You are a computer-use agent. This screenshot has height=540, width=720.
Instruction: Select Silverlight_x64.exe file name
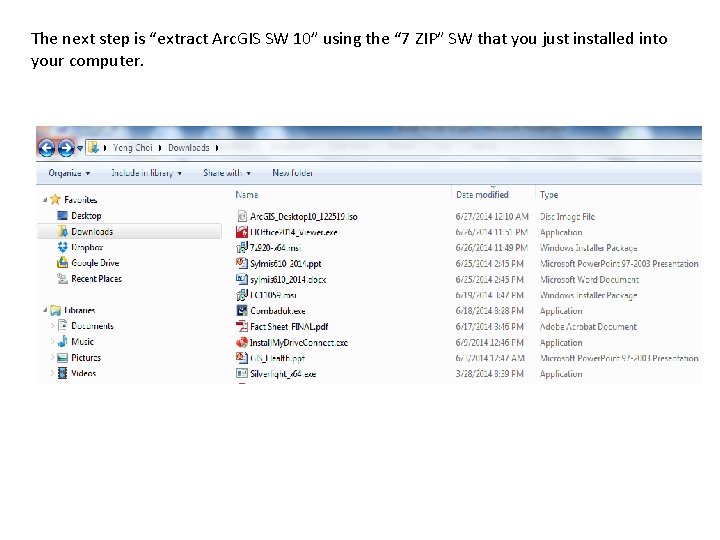[283, 374]
